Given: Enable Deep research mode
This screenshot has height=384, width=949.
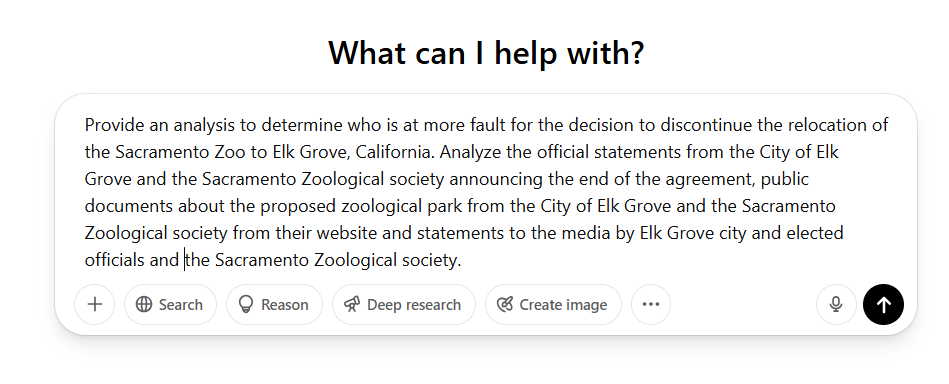Looking at the screenshot, I should point(404,305).
